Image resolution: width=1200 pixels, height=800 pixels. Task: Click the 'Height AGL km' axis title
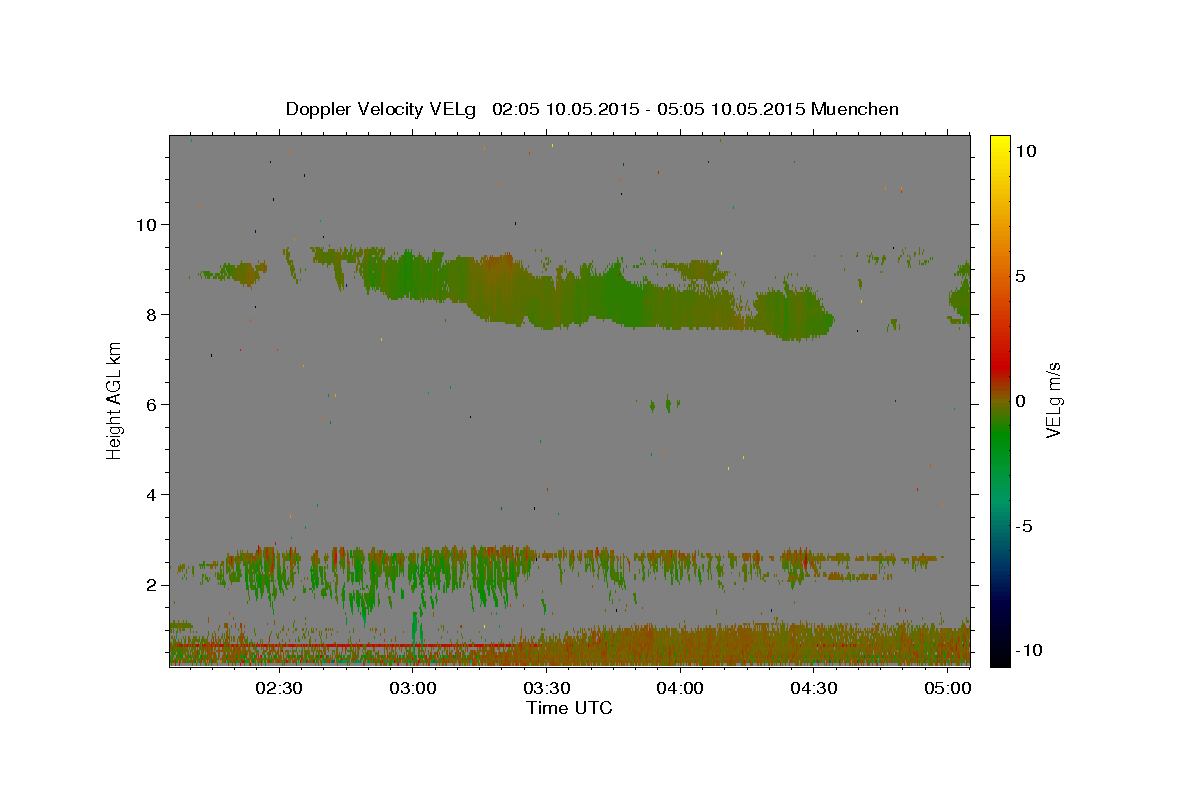coord(115,401)
